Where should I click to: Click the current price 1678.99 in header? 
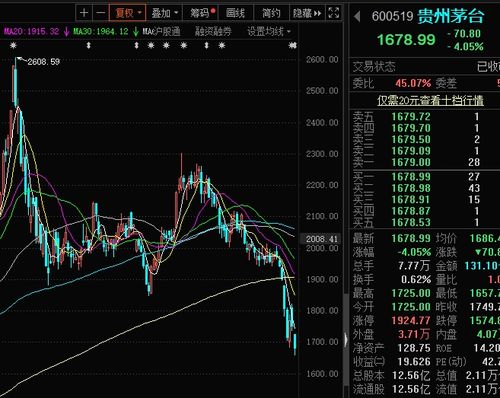pos(406,40)
